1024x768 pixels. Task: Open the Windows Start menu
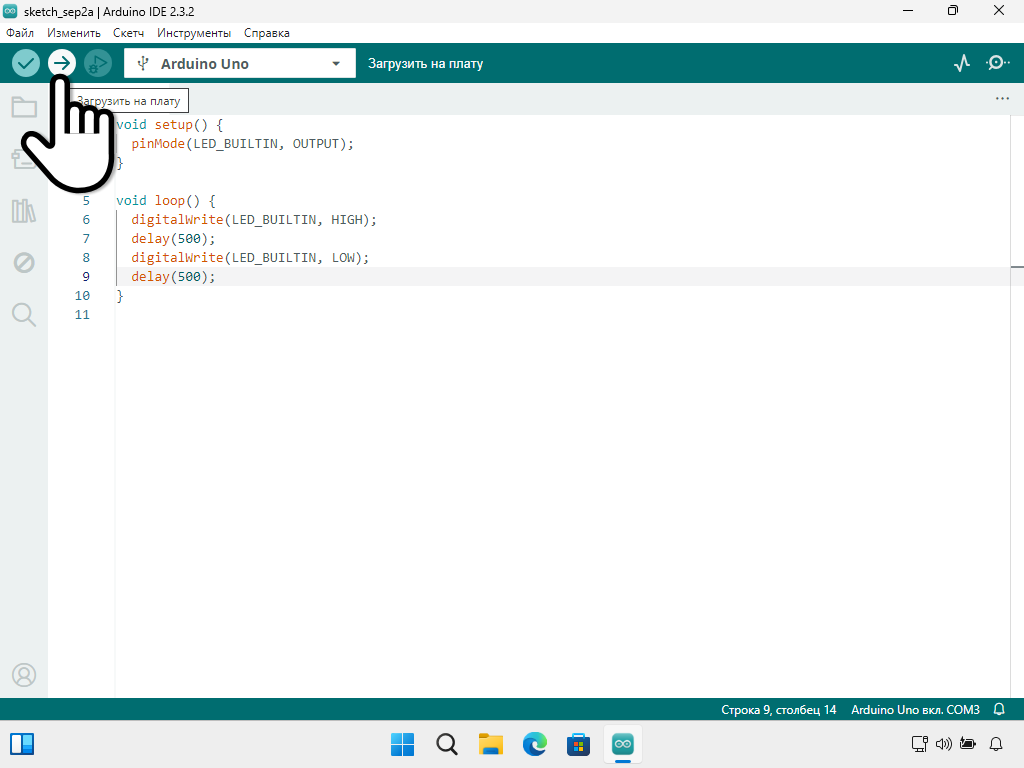click(x=402, y=744)
